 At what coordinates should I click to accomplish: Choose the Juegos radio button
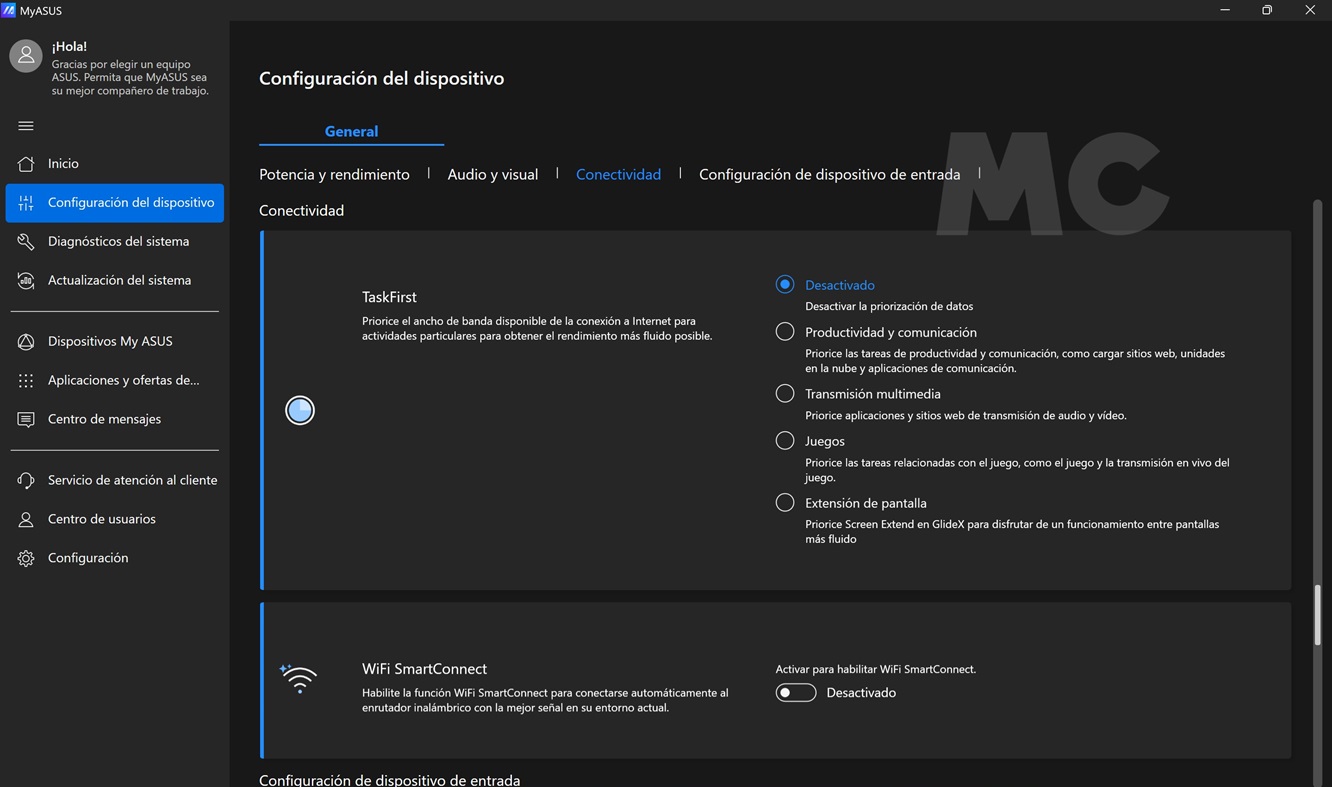coord(785,441)
